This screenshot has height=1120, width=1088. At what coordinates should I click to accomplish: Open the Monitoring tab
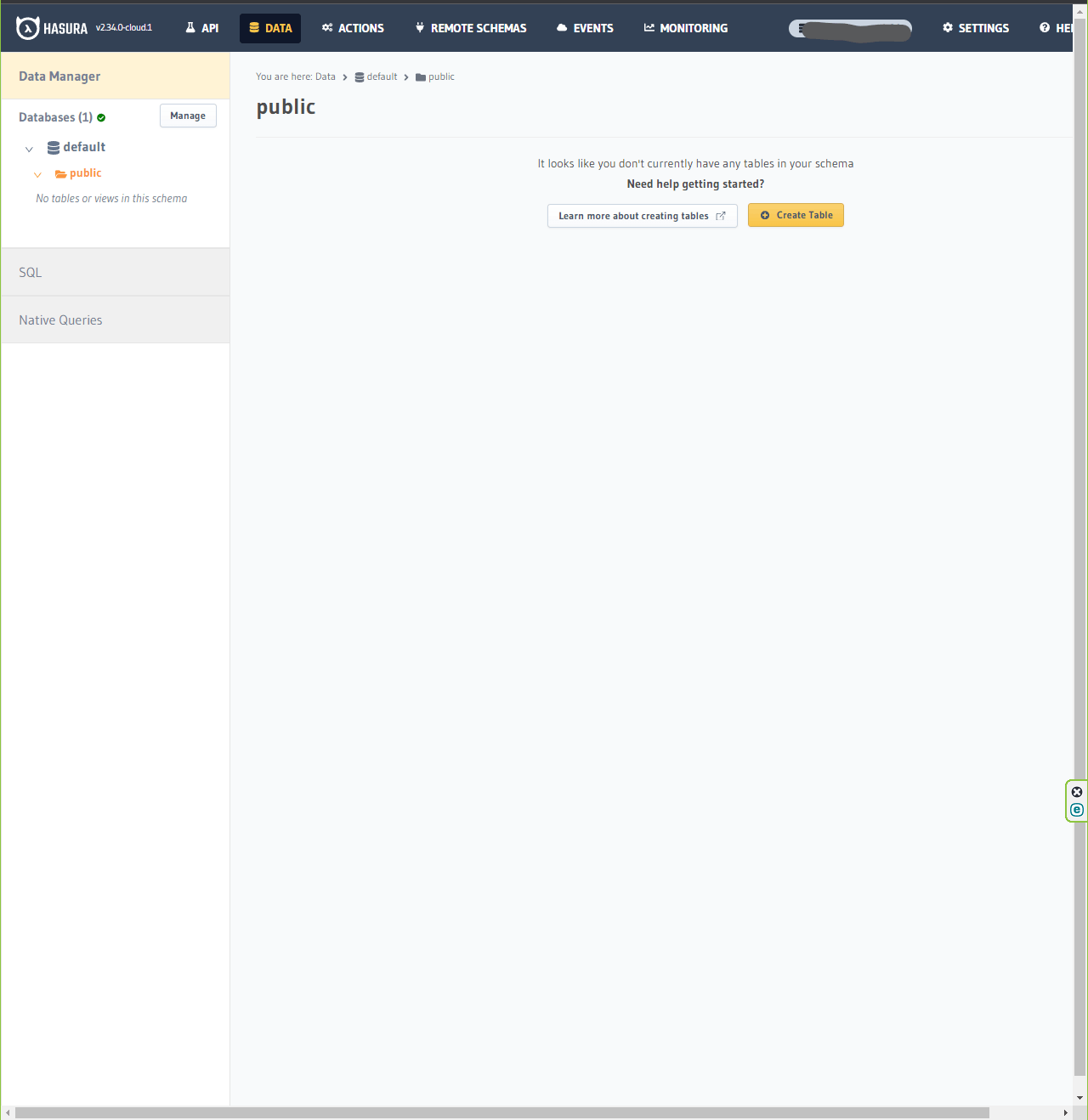[x=686, y=28]
